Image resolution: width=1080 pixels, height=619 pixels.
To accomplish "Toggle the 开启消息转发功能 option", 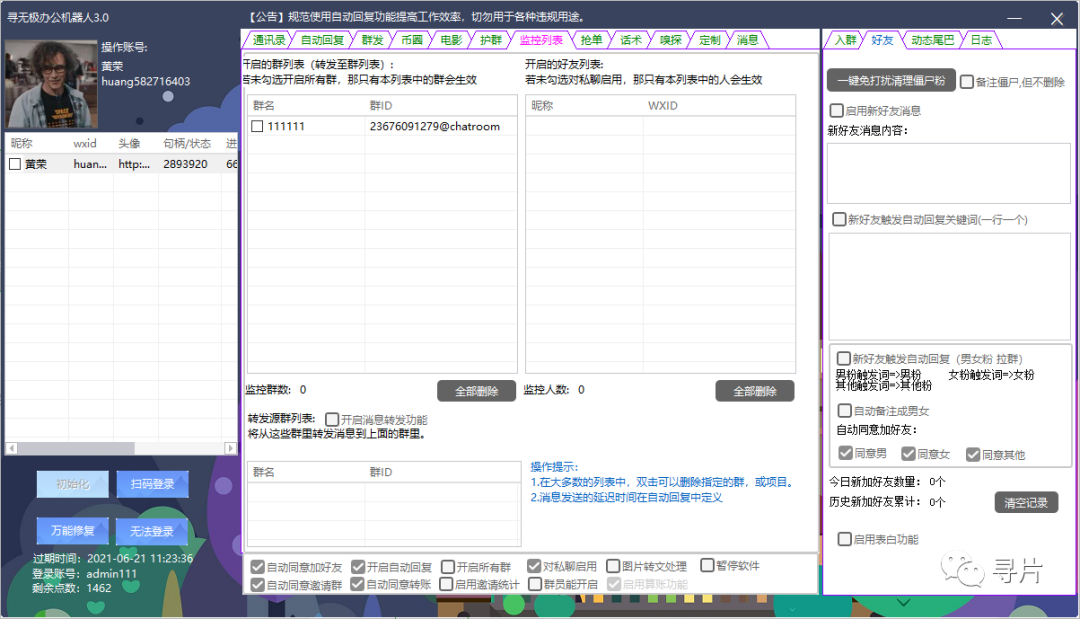I will [330, 419].
